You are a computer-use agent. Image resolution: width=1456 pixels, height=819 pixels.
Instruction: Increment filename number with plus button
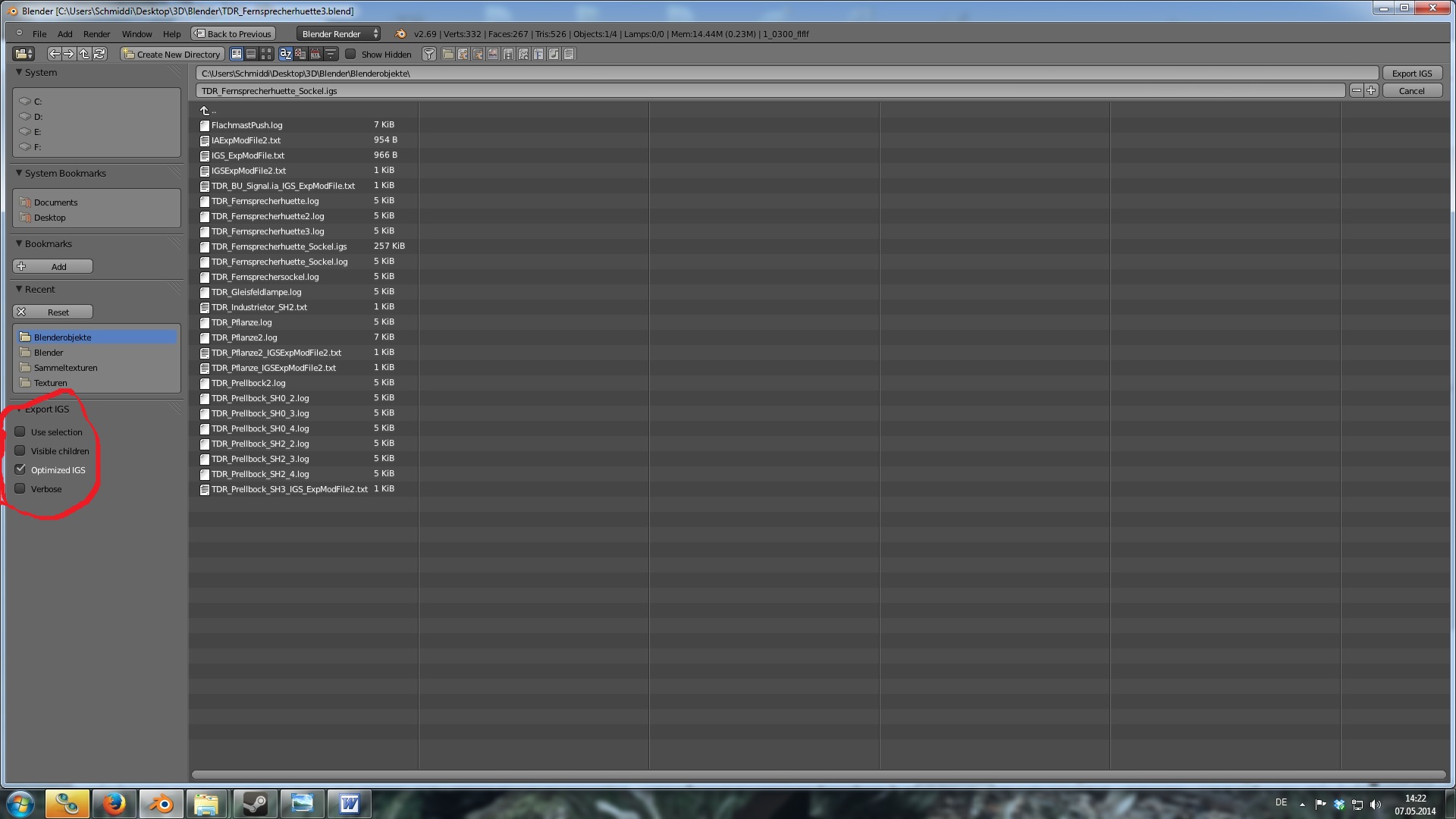pyautogui.click(x=1371, y=90)
